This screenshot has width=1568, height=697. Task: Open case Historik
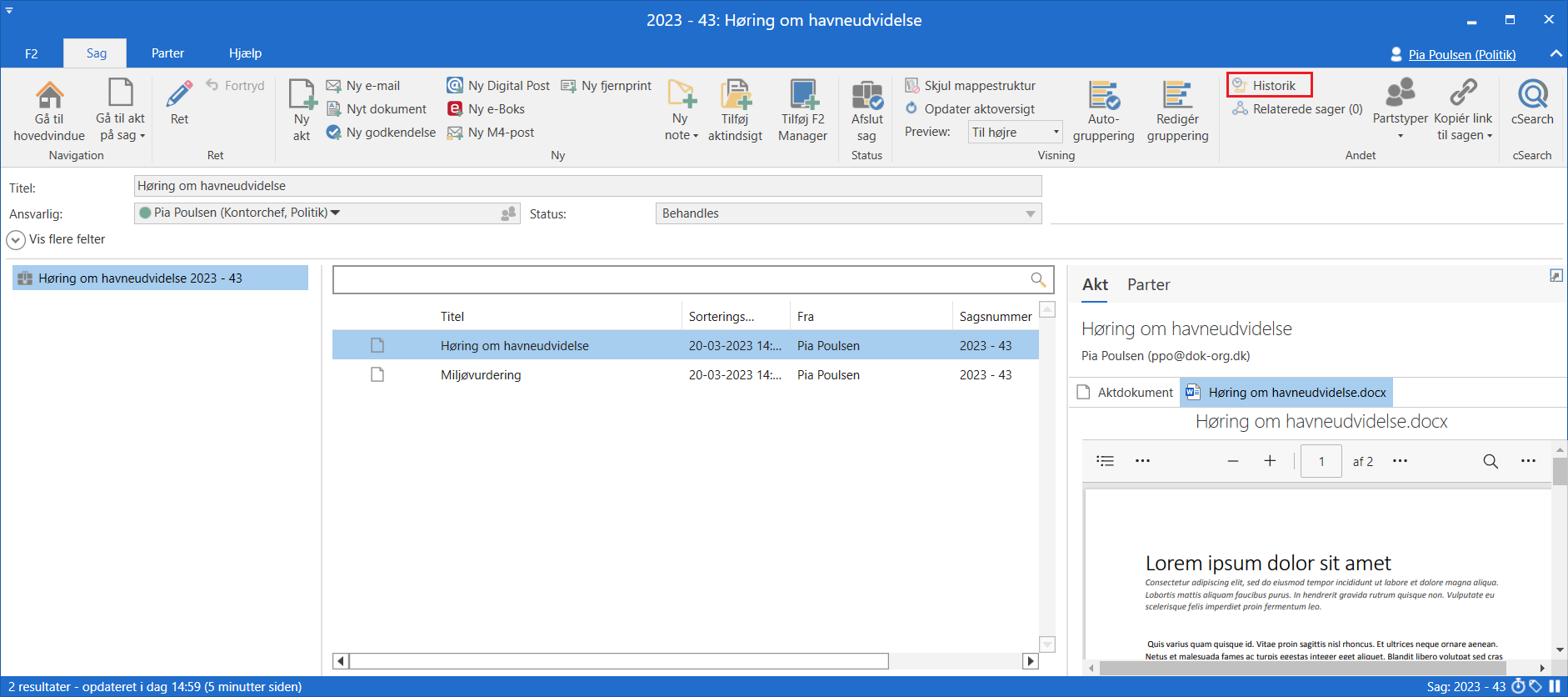click(x=1270, y=85)
